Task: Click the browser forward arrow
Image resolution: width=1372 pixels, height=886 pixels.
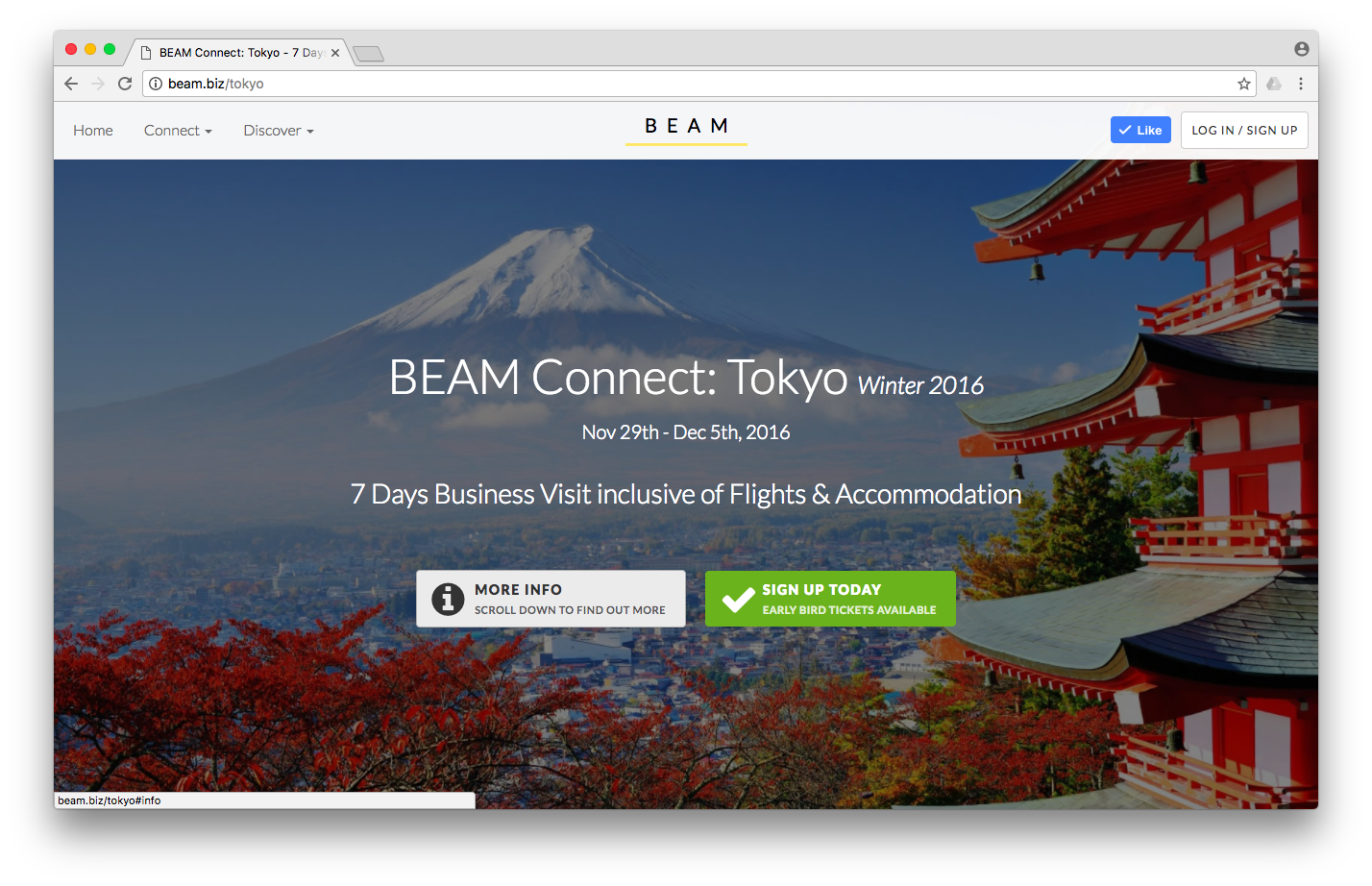Action: click(x=98, y=84)
